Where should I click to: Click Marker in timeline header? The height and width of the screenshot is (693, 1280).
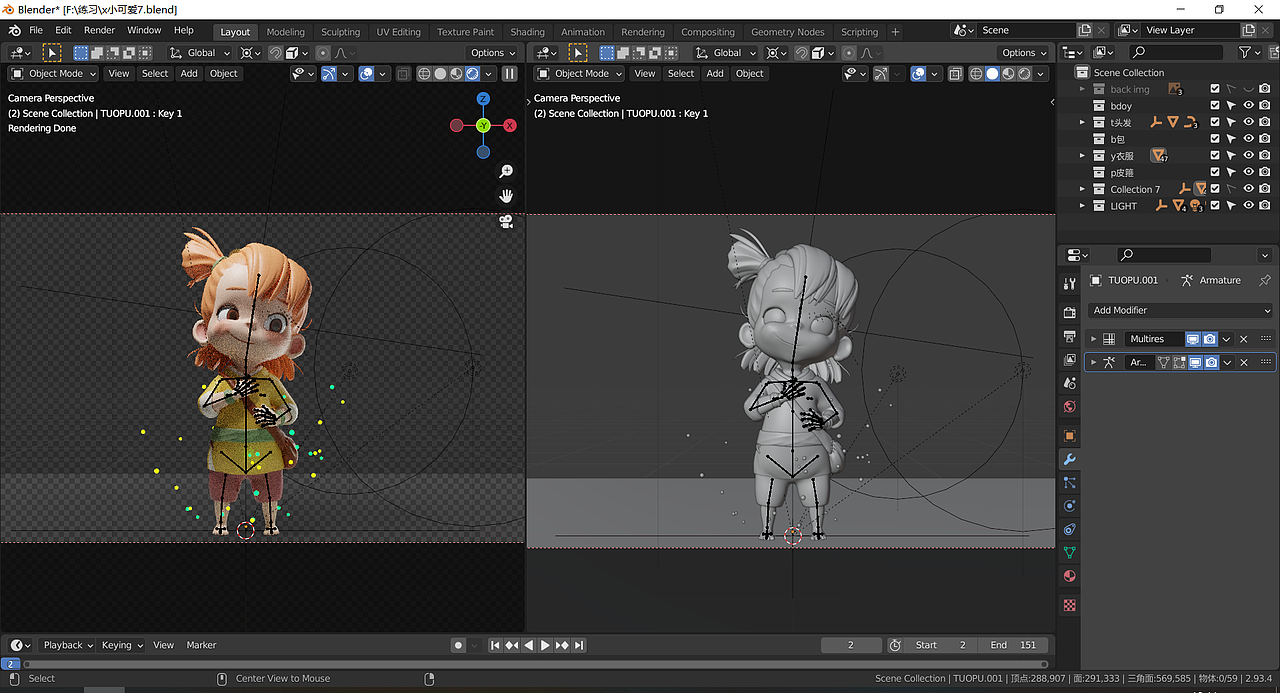(201, 645)
